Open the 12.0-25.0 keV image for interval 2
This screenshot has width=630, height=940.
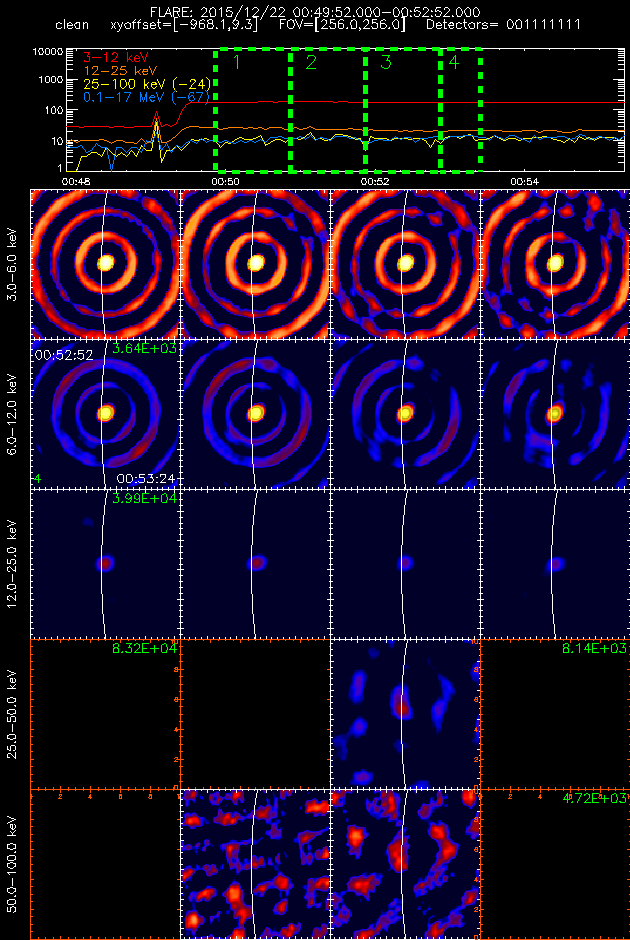[255, 564]
